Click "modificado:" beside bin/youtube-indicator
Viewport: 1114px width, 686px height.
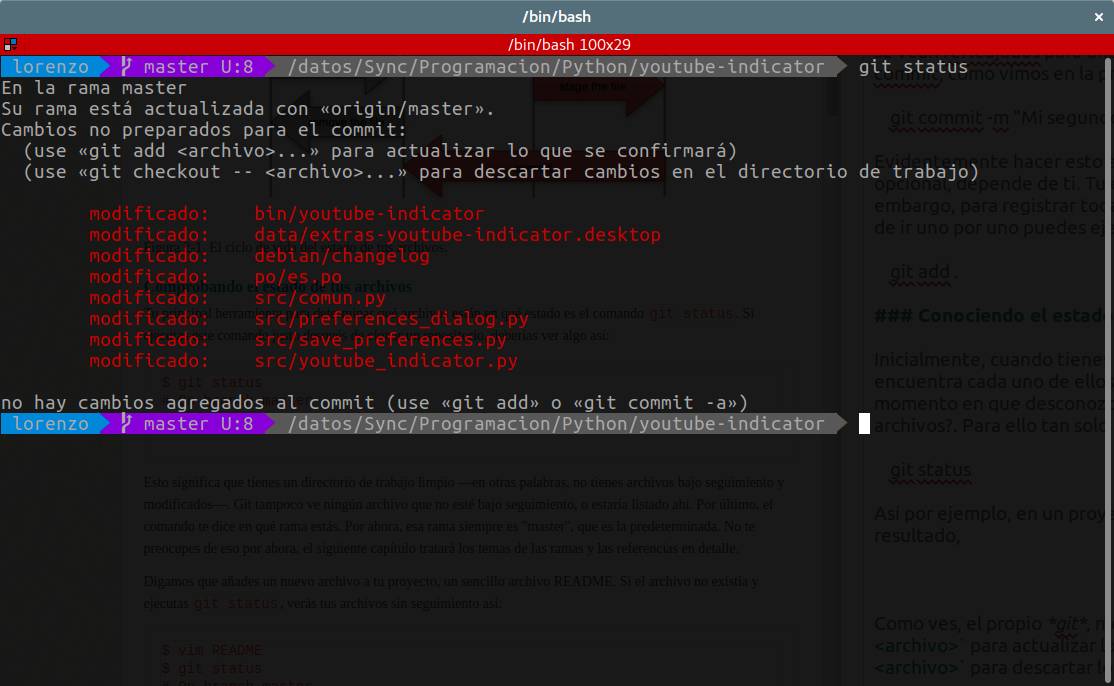point(149,214)
